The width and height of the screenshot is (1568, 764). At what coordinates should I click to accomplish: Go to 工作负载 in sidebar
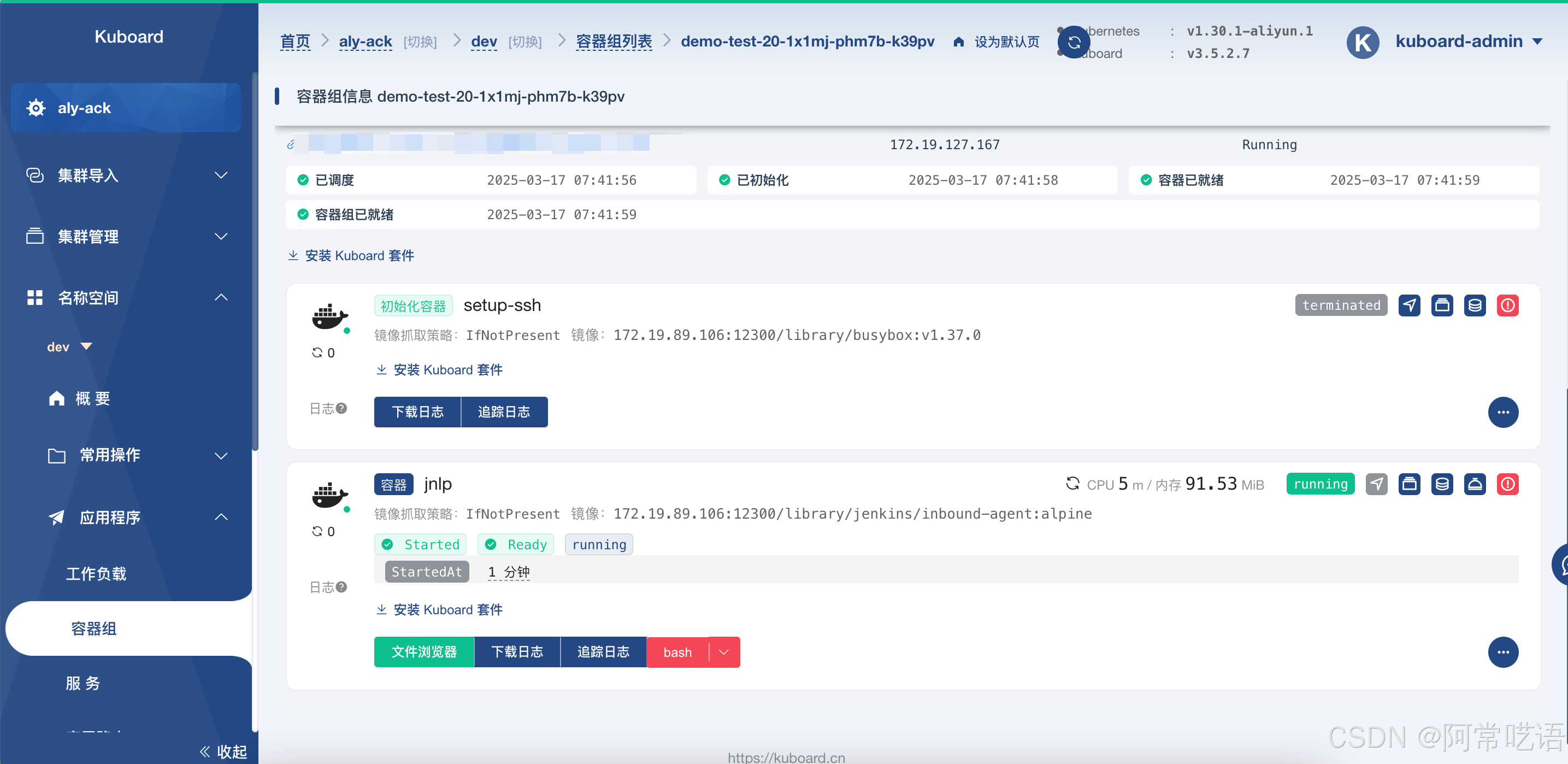point(96,573)
